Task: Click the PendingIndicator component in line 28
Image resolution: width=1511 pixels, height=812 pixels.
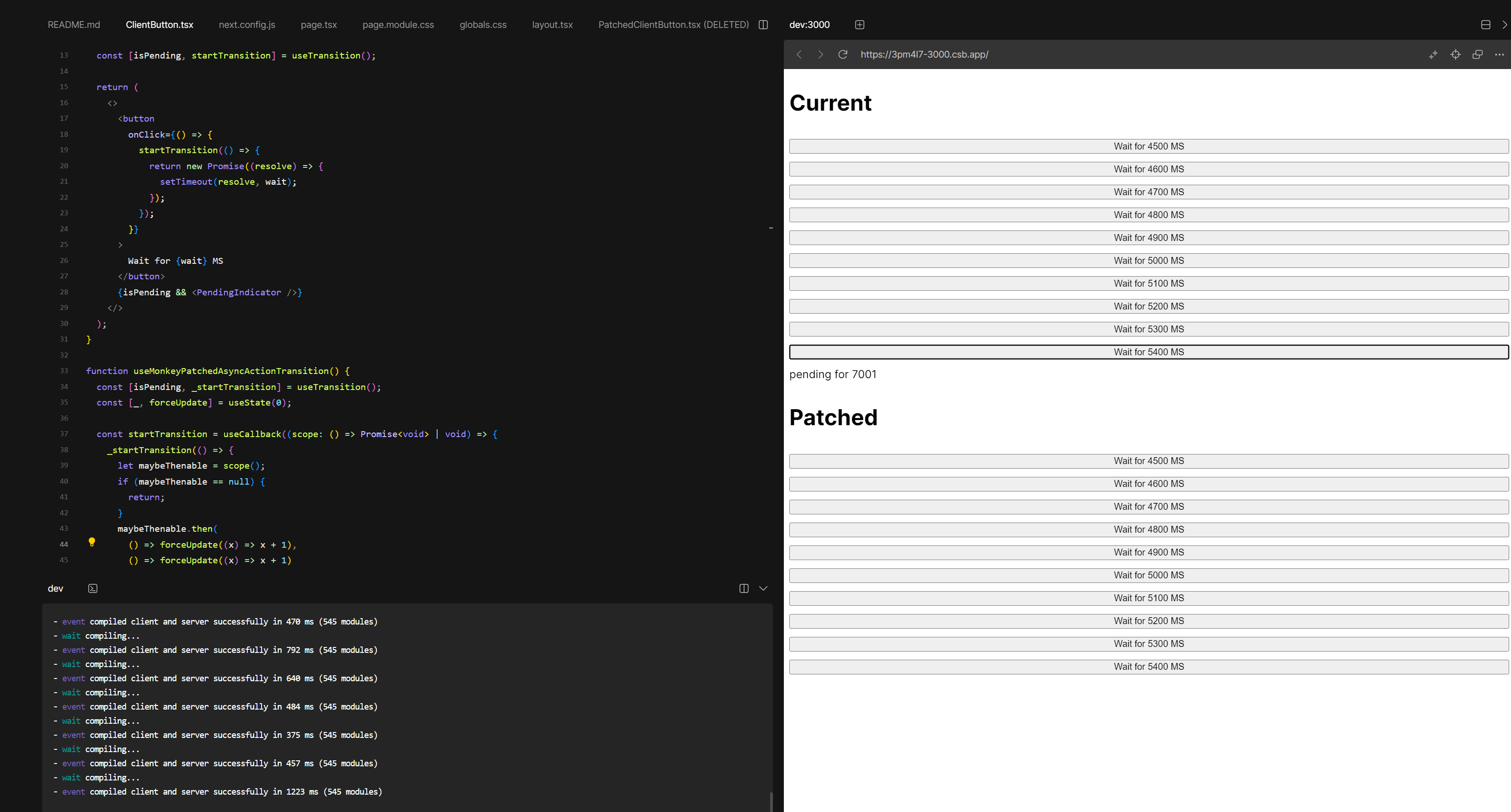Action: click(239, 292)
